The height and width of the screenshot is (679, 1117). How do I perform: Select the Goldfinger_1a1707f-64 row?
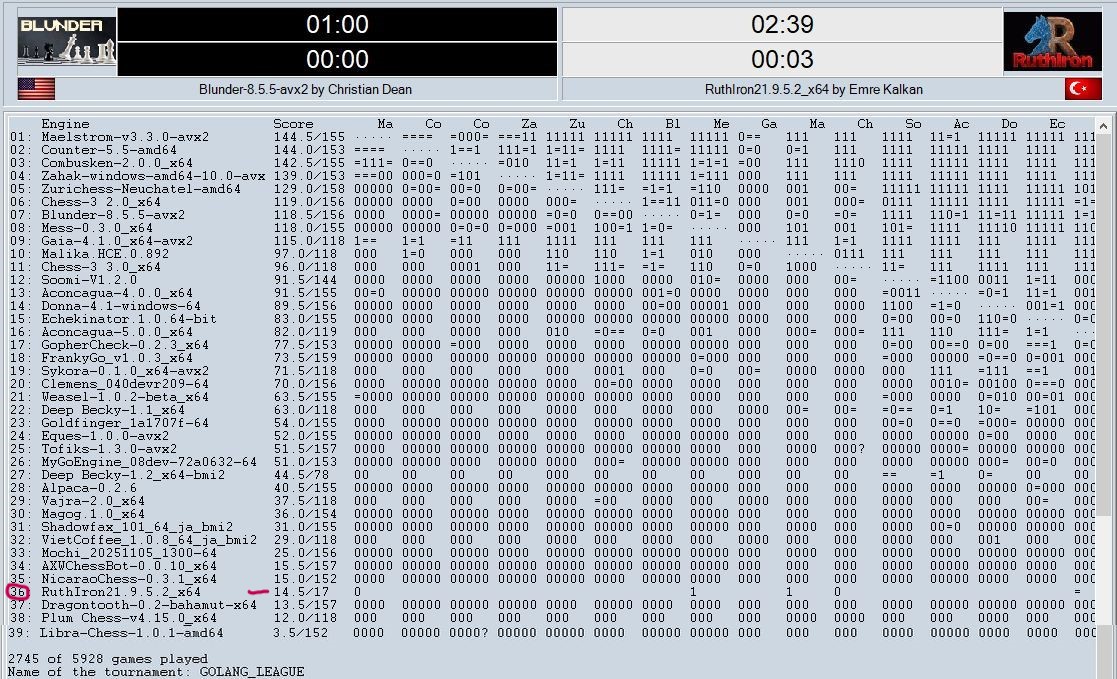[x=552, y=423]
